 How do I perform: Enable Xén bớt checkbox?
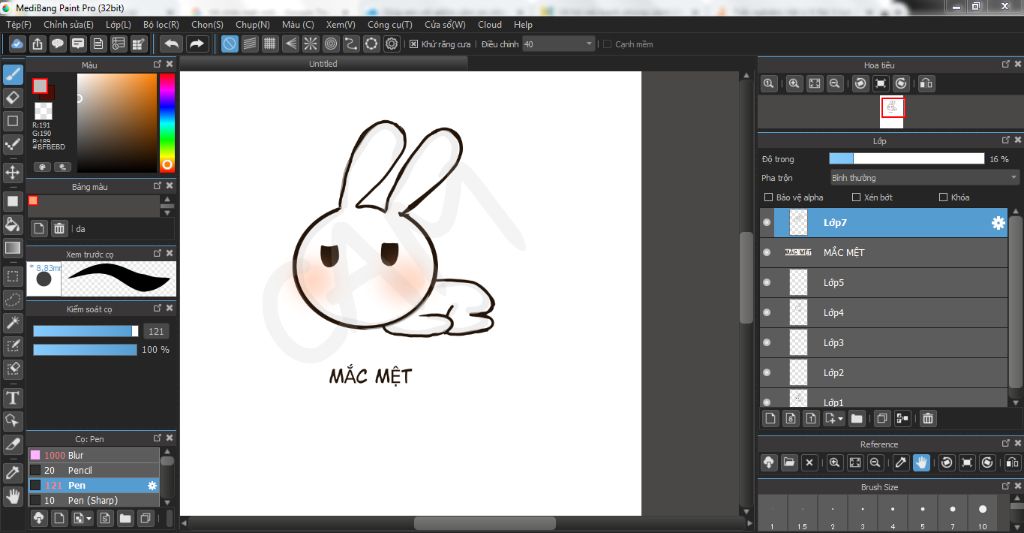click(x=856, y=197)
